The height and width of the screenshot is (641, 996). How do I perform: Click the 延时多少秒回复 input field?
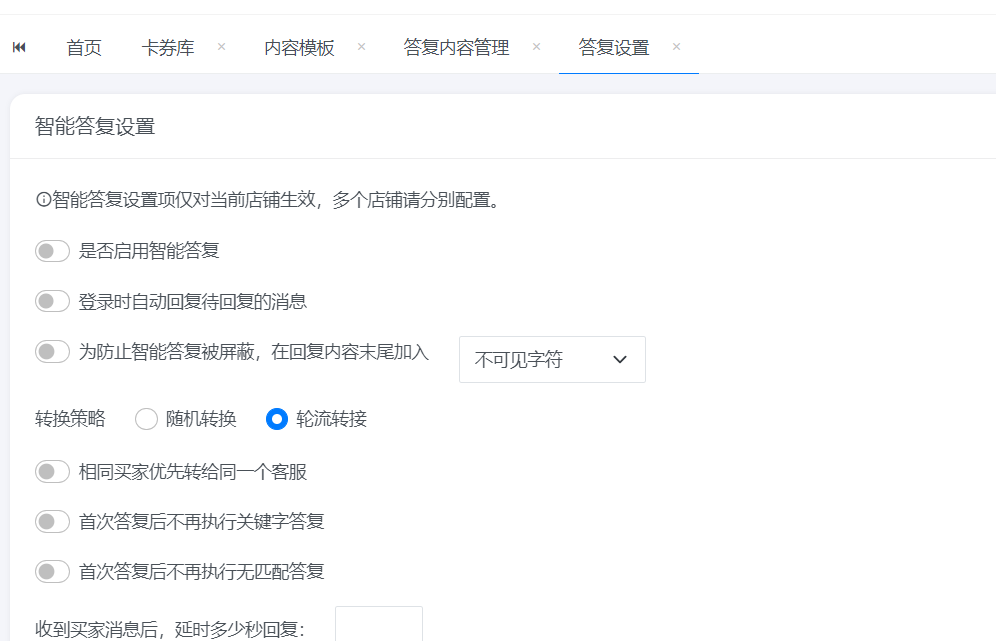[x=378, y=625]
